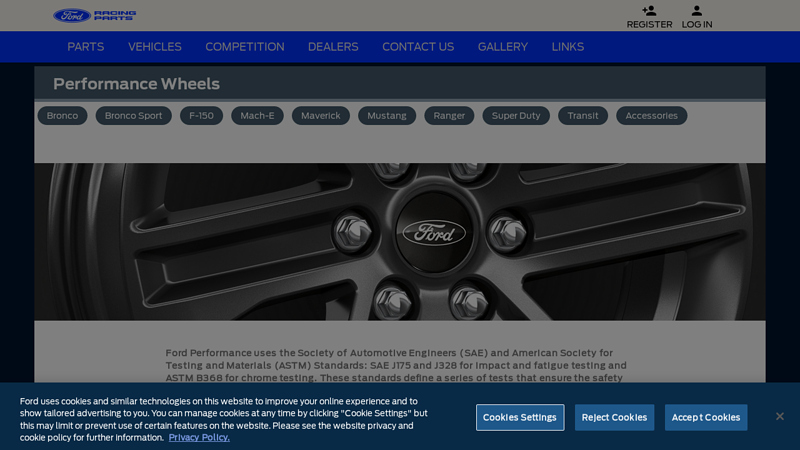Click the Ford Racing Parts logo
The width and height of the screenshot is (800, 450).
point(95,15)
